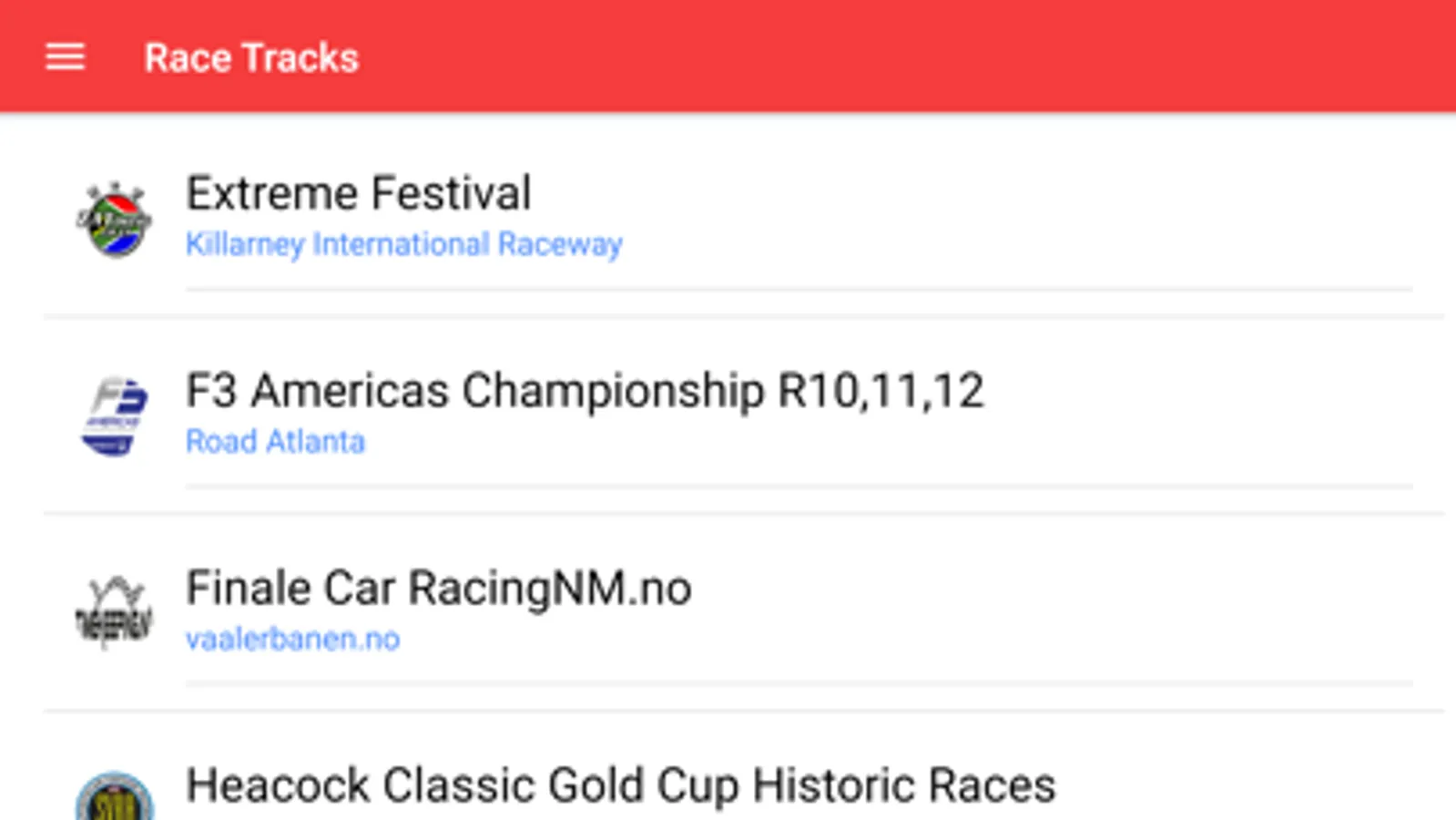
Task: Follow the Road Atlanta track link
Action: [x=275, y=442]
